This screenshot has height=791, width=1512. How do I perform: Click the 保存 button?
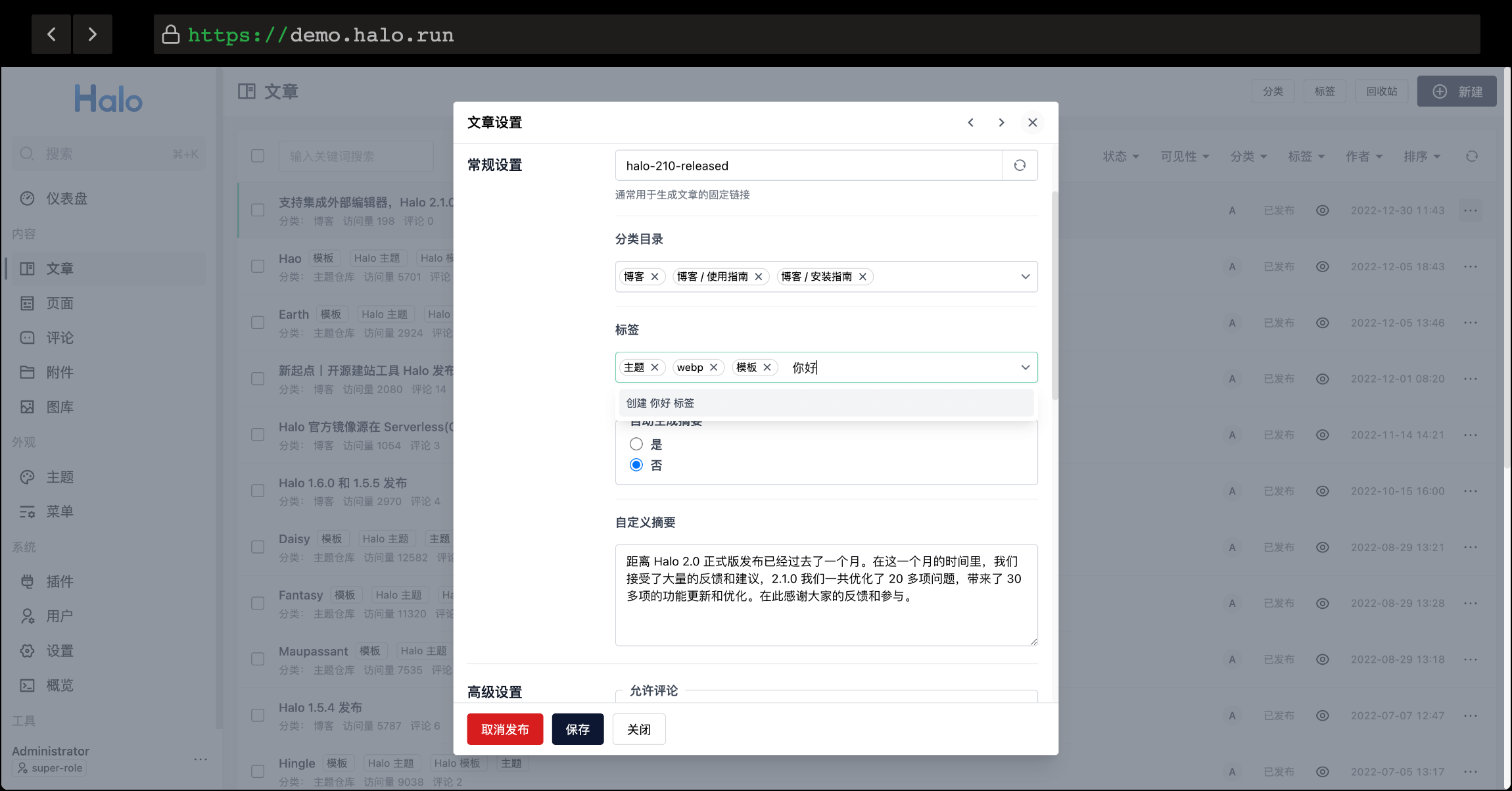[x=577, y=729]
